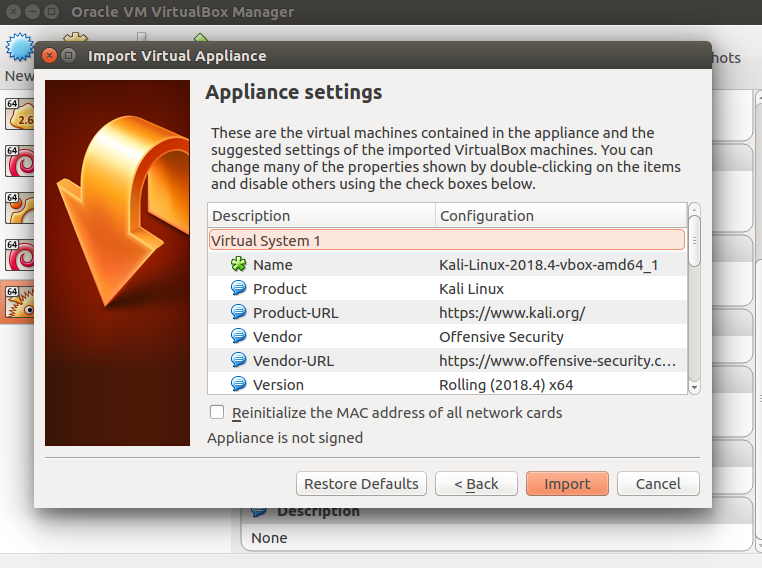Start the import with the Import button
The height and width of the screenshot is (568, 762).
pos(567,483)
